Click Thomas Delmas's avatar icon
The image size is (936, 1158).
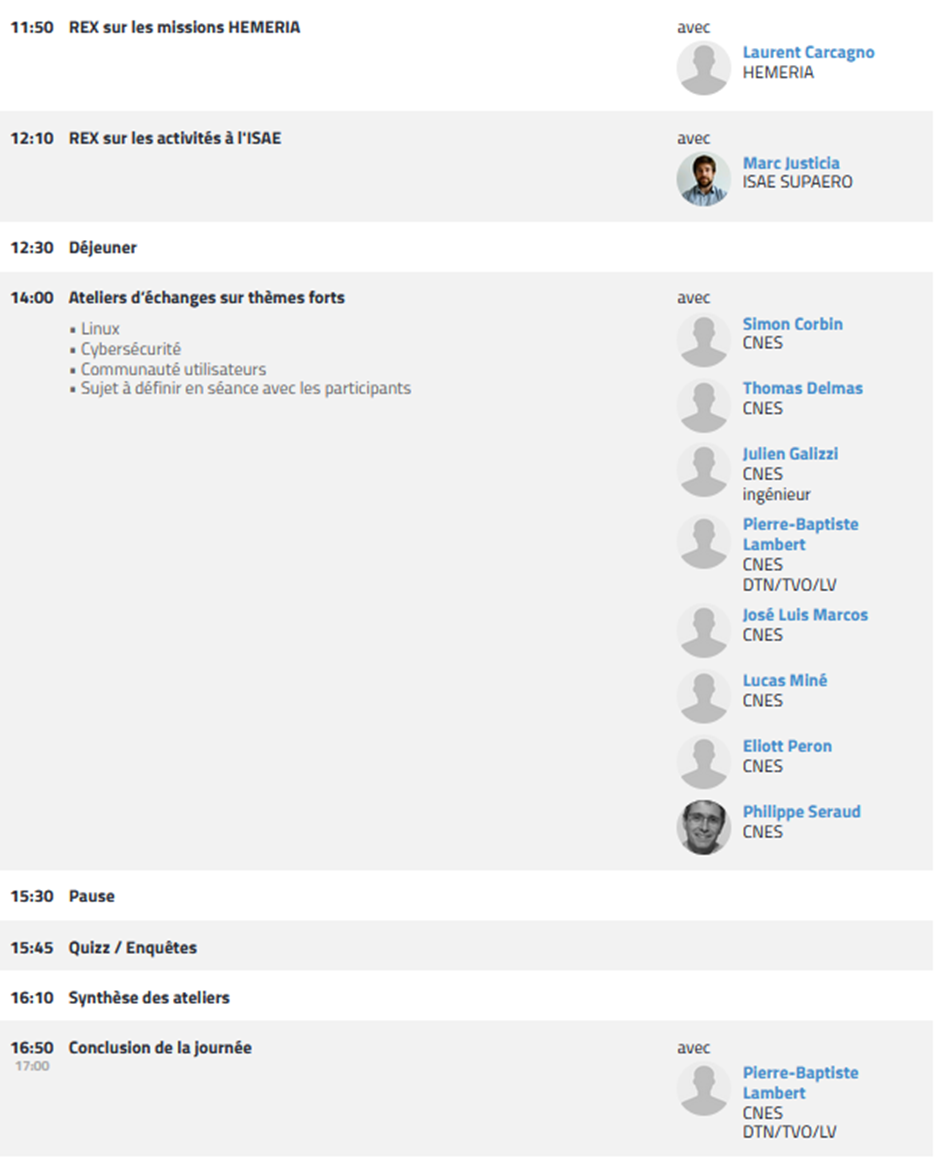(703, 405)
